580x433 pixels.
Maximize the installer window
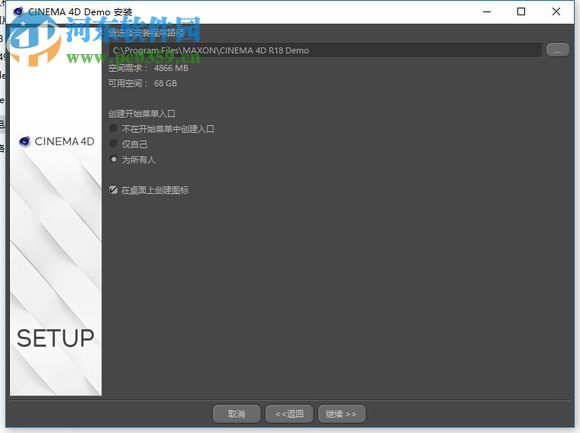tap(521, 12)
